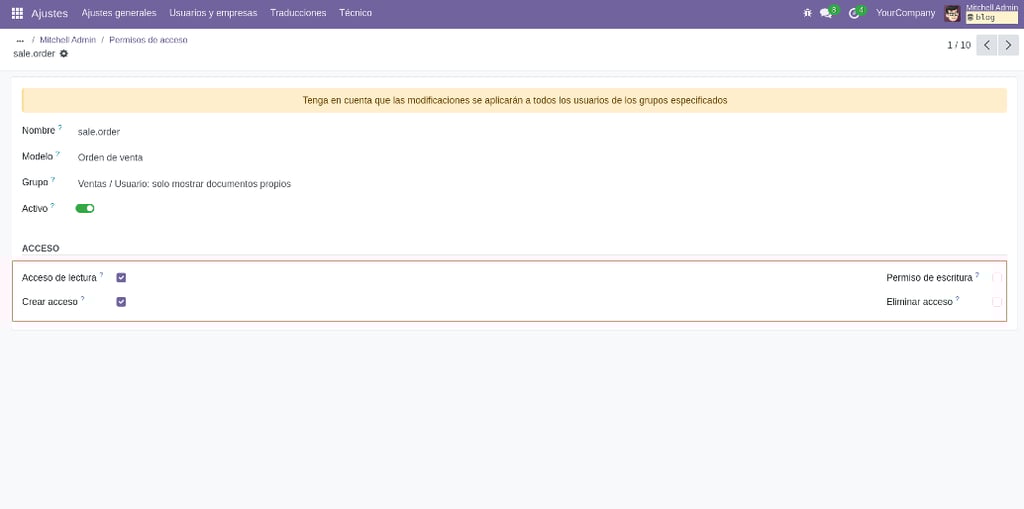Screen dimensions: 1024x509
Task: Go to Permisos de acceso breadcrumb
Action: pos(148,40)
